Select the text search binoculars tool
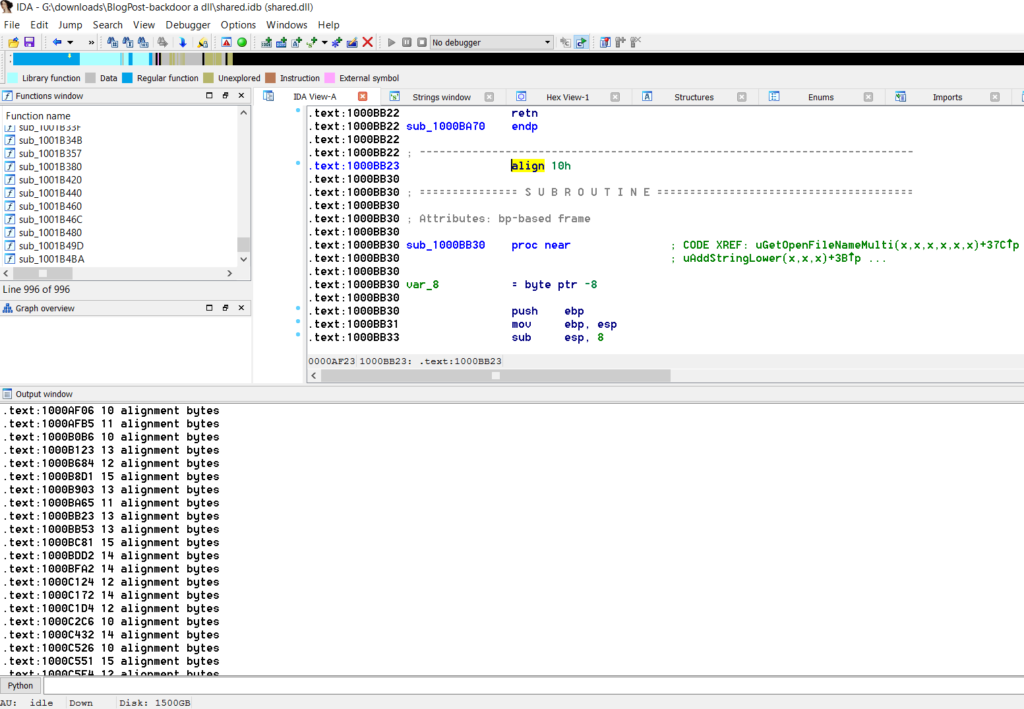This screenshot has width=1024, height=709. point(129,42)
